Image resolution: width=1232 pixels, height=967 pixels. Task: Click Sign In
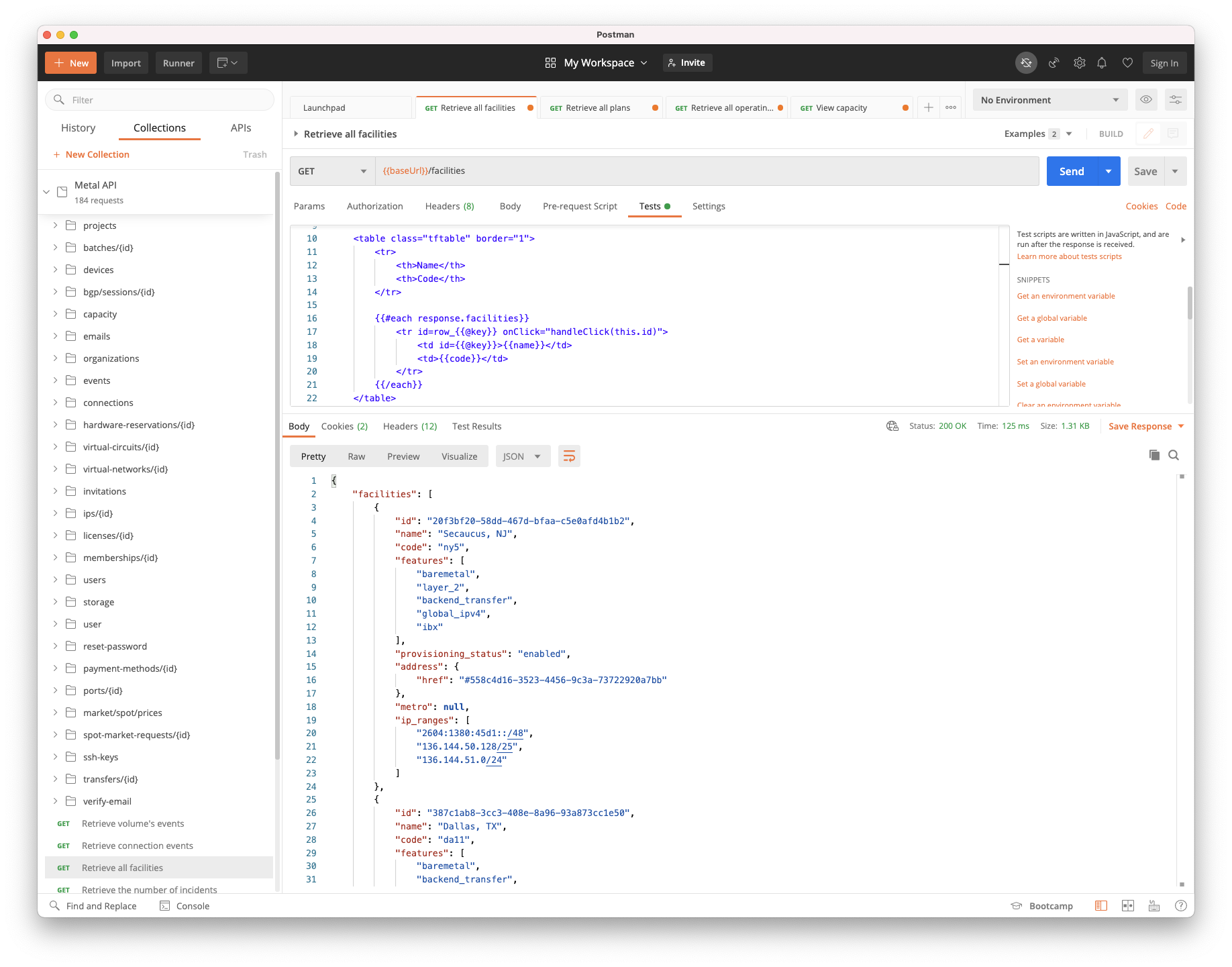click(1164, 62)
